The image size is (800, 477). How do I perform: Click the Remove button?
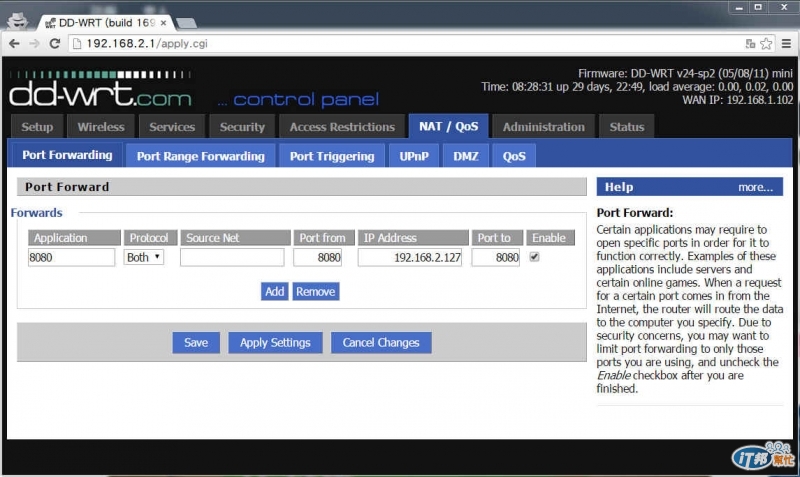click(316, 291)
